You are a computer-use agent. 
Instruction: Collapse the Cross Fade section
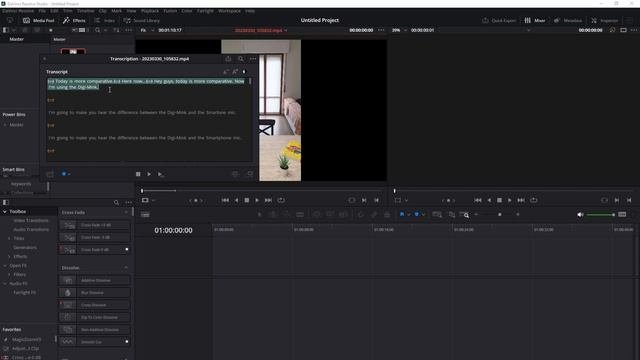[126, 213]
